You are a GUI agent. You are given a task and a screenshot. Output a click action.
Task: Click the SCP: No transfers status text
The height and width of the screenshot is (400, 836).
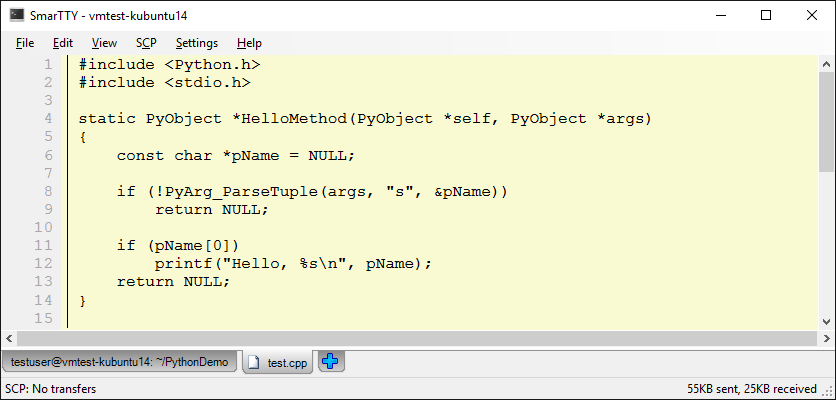click(x=51, y=388)
